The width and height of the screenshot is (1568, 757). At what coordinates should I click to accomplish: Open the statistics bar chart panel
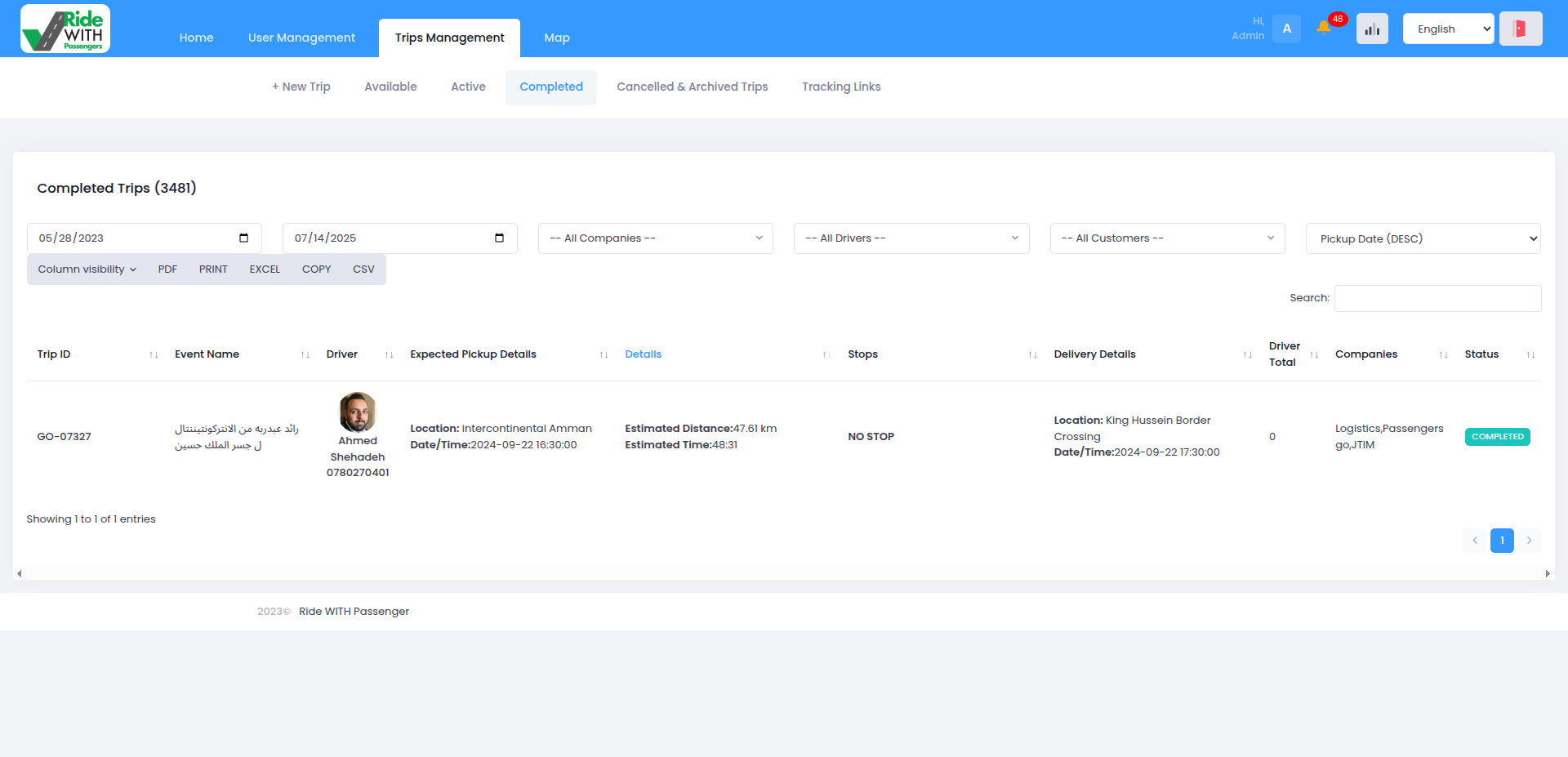tap(1372, 28)
